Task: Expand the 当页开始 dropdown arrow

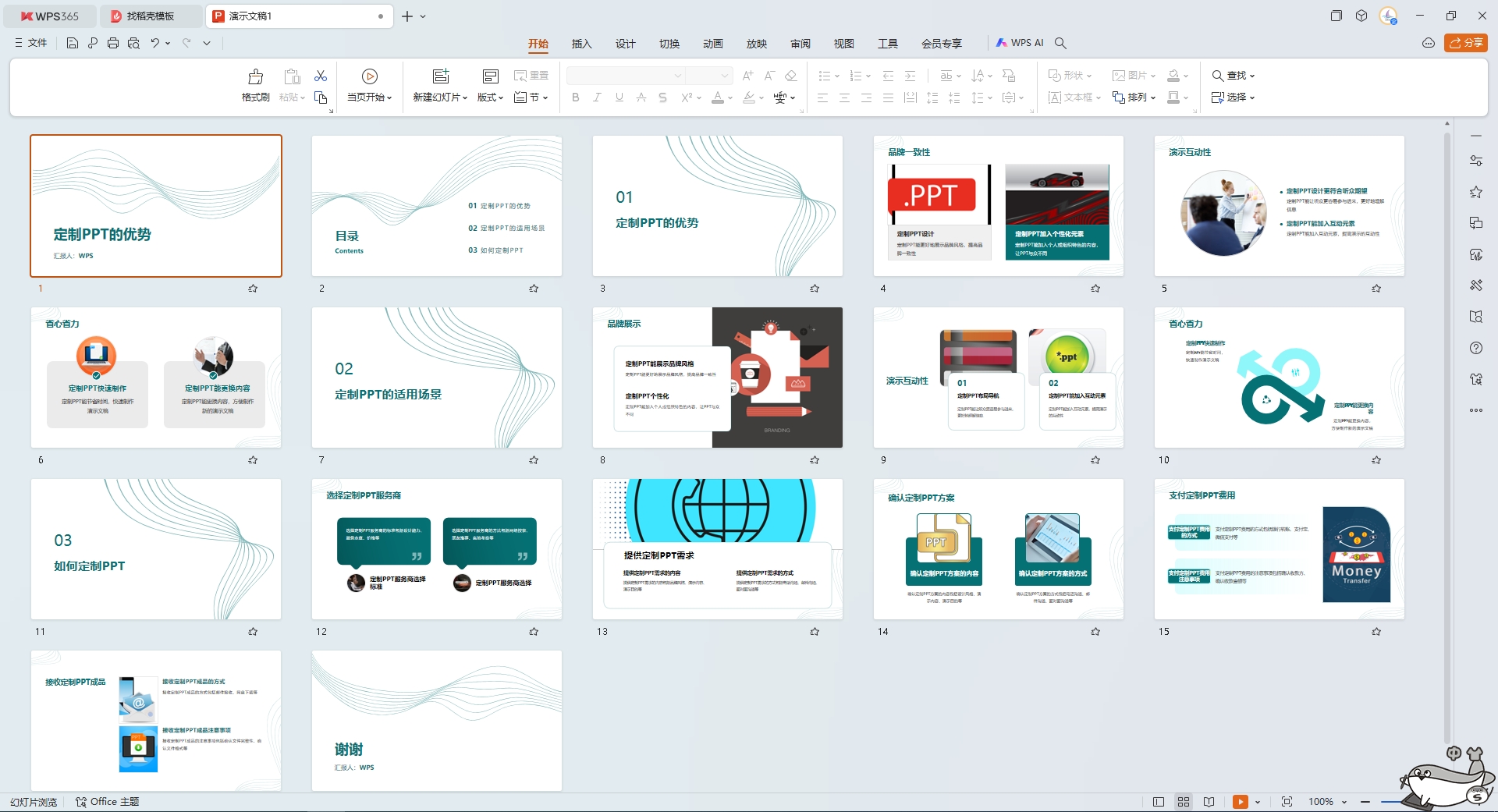Action: point(389,98)
